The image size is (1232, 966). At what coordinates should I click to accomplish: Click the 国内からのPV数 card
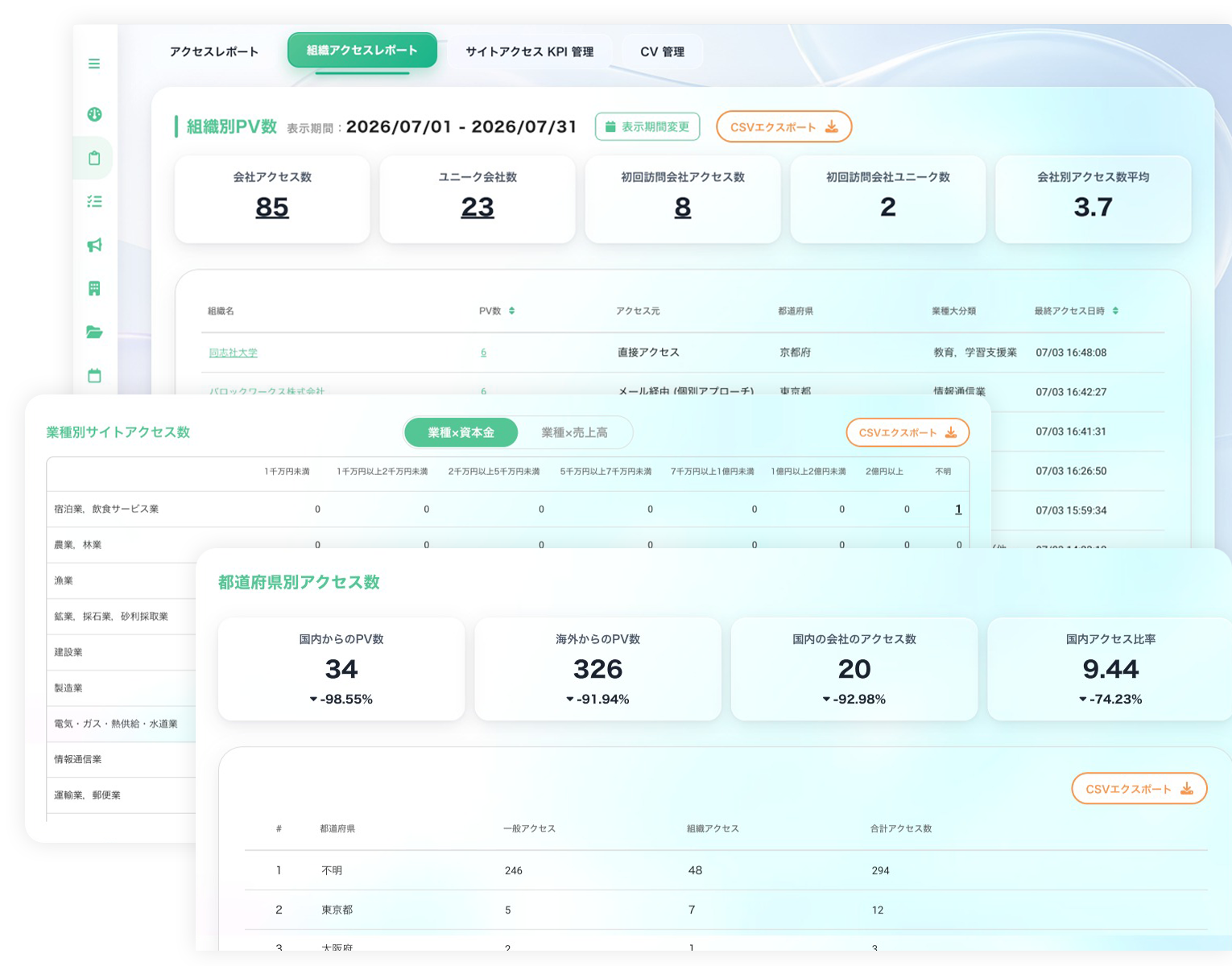click(x=341, y=669)
